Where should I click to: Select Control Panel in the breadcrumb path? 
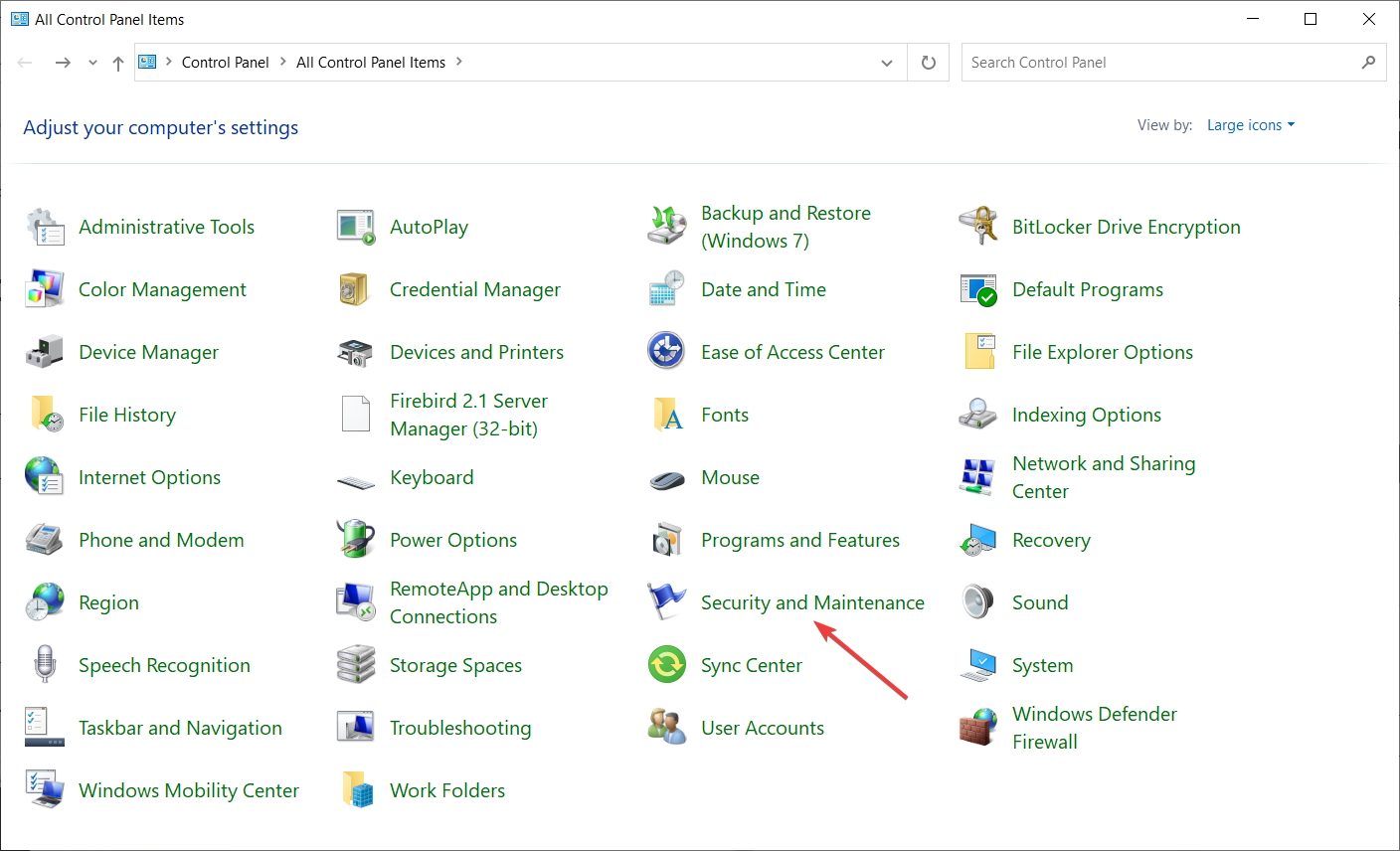click(x=225, y=62)
